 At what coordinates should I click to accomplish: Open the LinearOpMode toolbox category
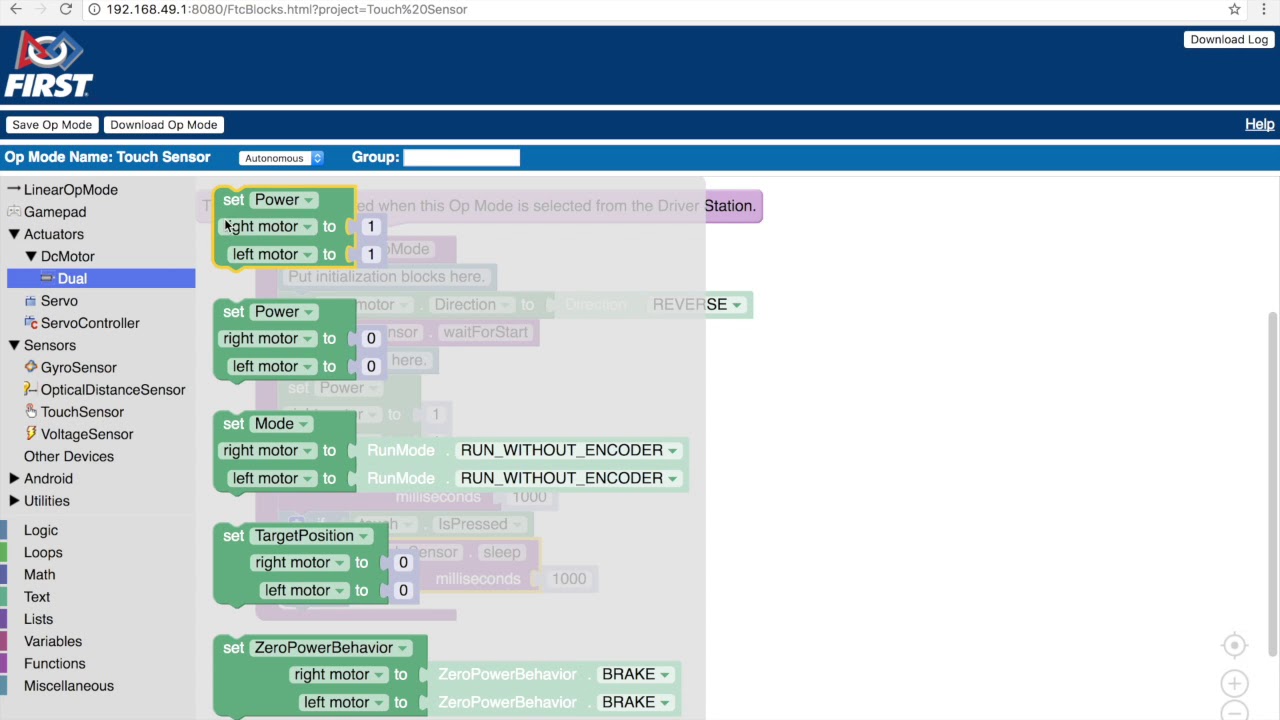70,190
